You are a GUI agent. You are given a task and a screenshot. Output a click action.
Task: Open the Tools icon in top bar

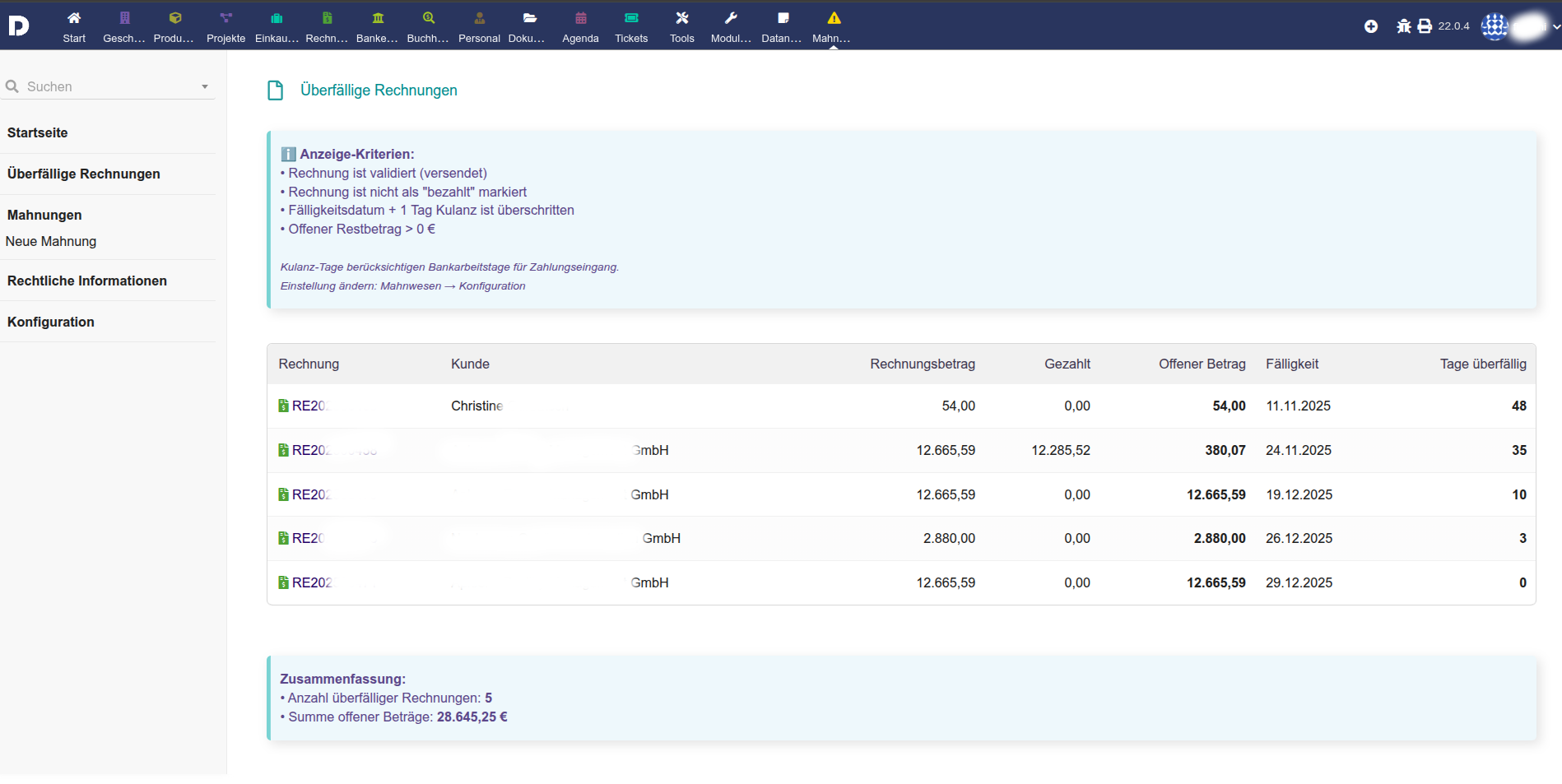tap(681, 18)
